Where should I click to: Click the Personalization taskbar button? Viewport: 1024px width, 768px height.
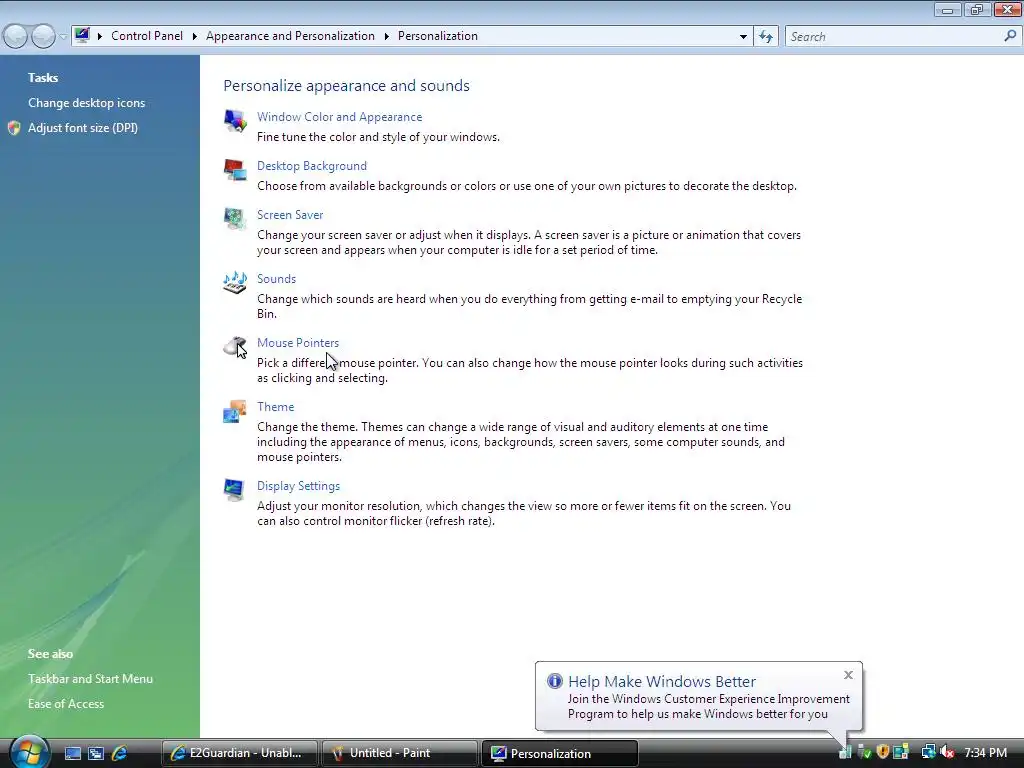click(x=560, y=753)
